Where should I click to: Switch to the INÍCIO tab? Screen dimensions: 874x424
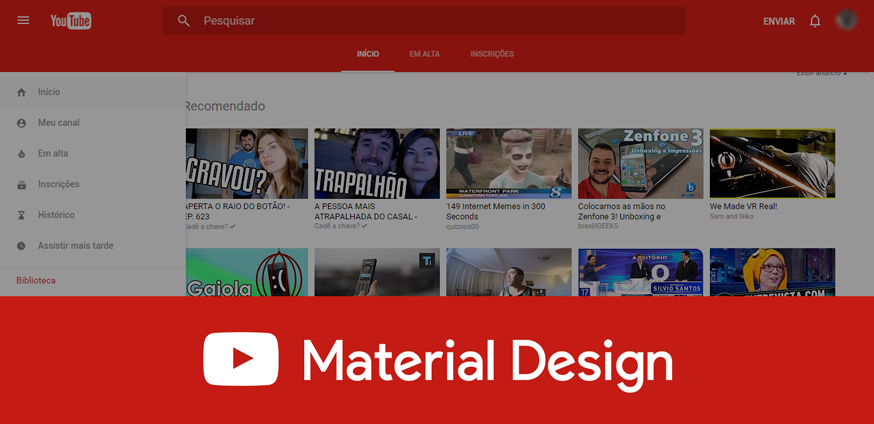pyautogui.click(x=368, y=54)
